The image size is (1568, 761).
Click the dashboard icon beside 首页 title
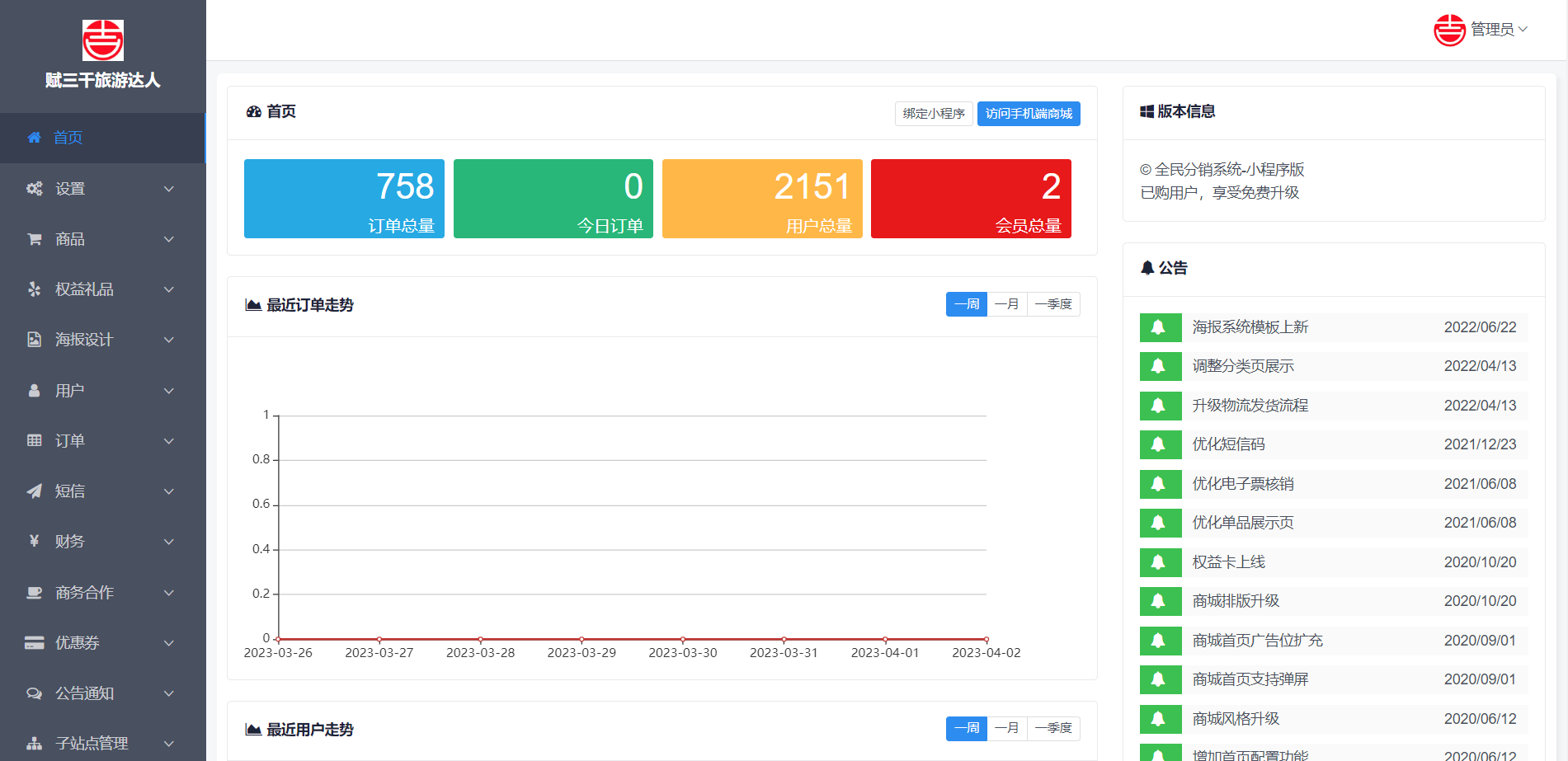254,111
